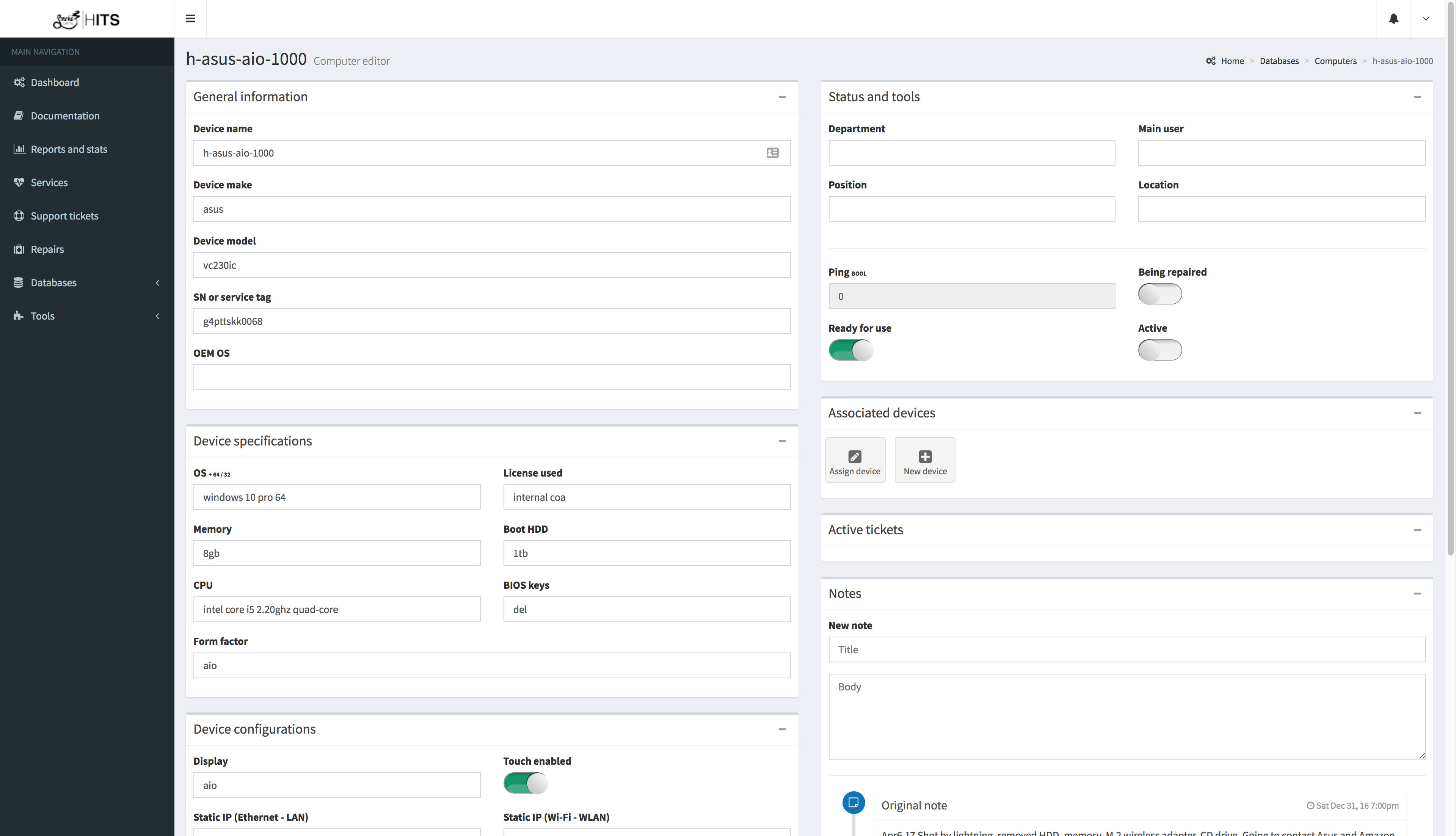Click the Assign device icon button
Viewport: 1456px width, 836px height.
pyautogui.click(x=855, y=460)
